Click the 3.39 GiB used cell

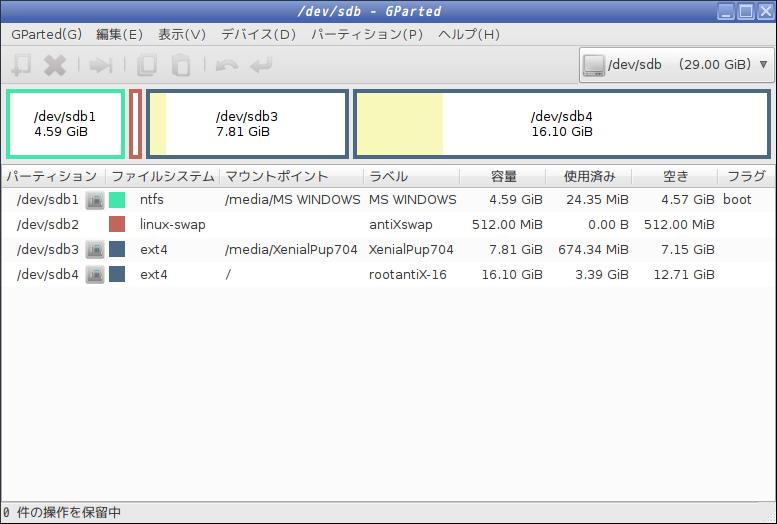[x=602, y=274]
